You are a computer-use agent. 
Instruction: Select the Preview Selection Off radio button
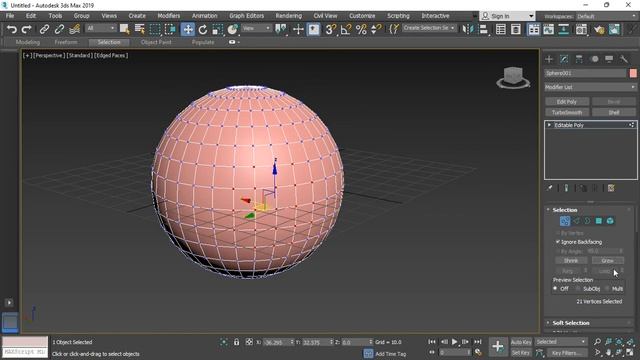[x=555, y=289]
